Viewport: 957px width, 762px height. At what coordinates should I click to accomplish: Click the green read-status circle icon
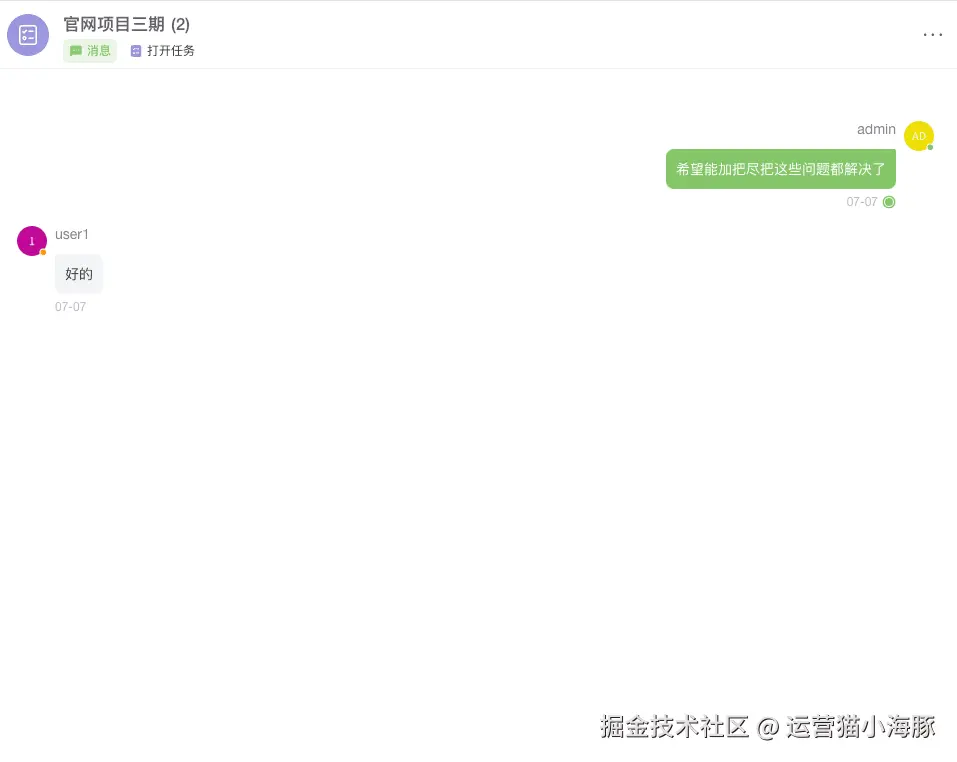click(x=889, y=202)
